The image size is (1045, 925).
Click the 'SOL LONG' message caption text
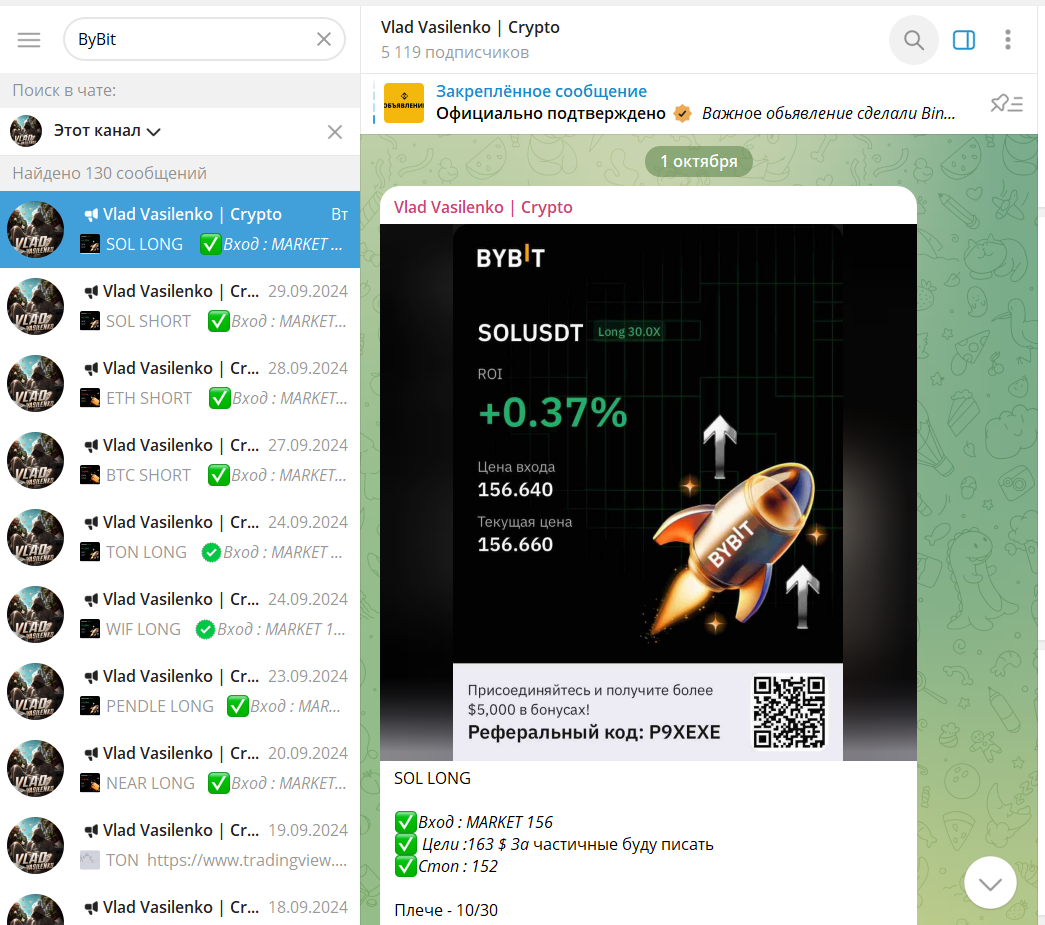tap(433, 778)
